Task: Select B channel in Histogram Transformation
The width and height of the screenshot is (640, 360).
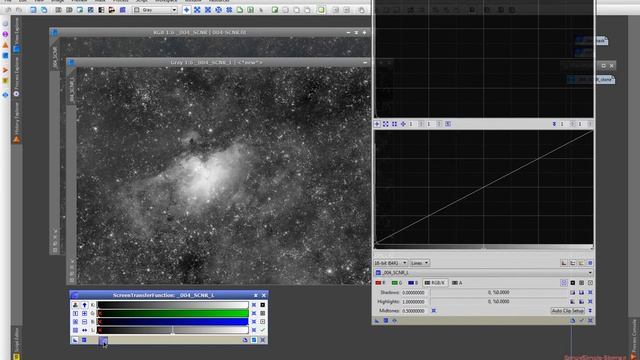Action: pos(413,283)
